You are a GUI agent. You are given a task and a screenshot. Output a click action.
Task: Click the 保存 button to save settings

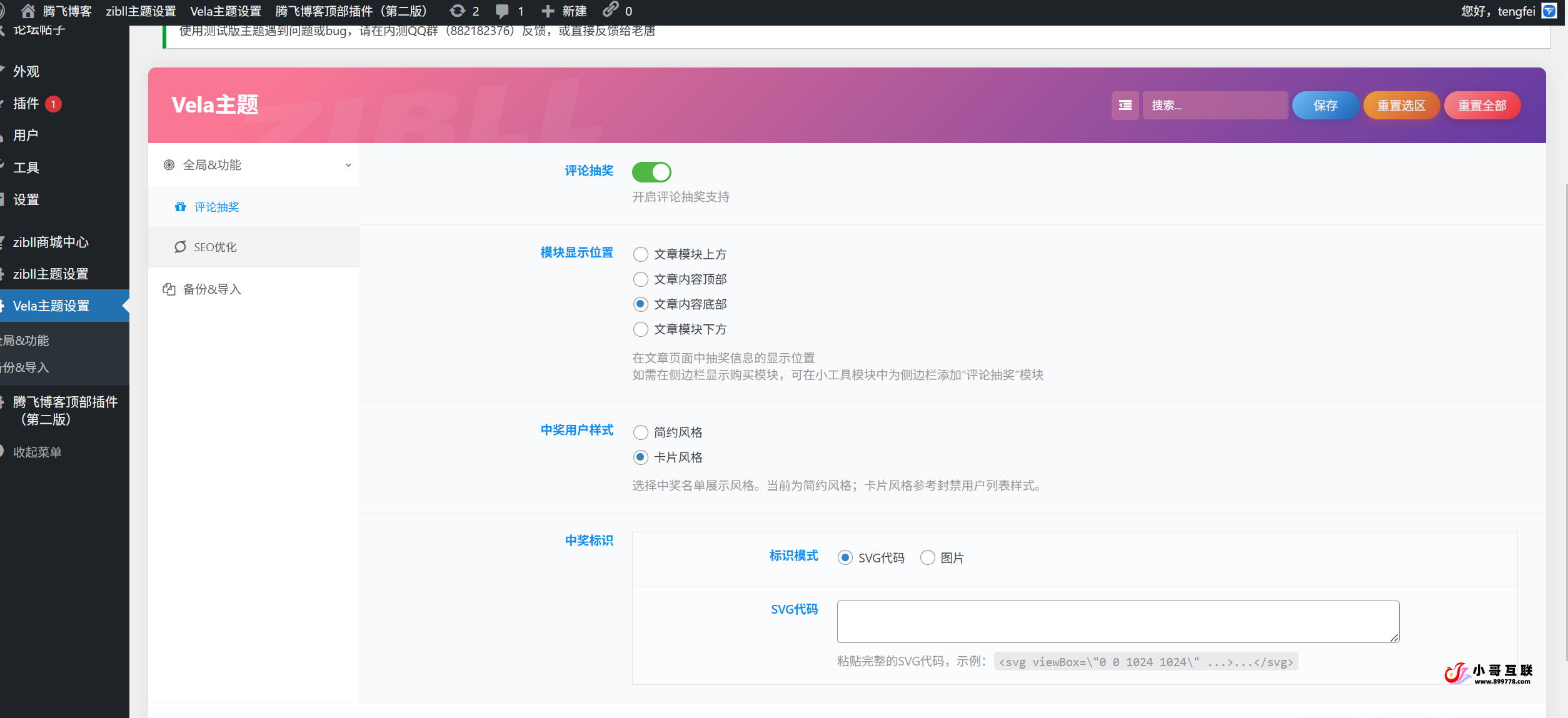pyautogui.click(x=1325, y=105)
